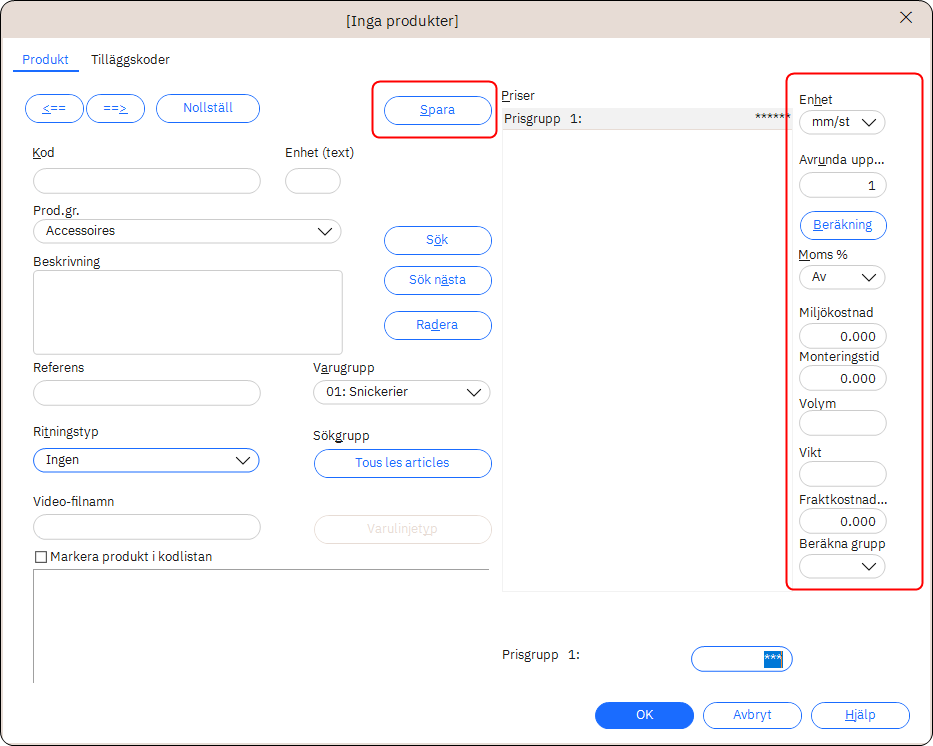Click into the Kod input field
The image size is (933, 746).
pos(147,181)
